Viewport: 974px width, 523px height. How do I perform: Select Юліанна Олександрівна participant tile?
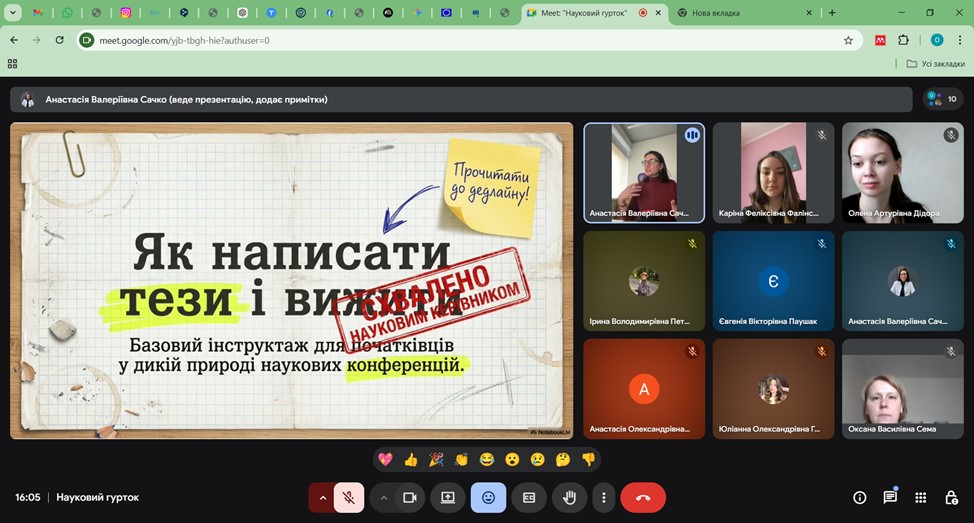click(773, 389)
